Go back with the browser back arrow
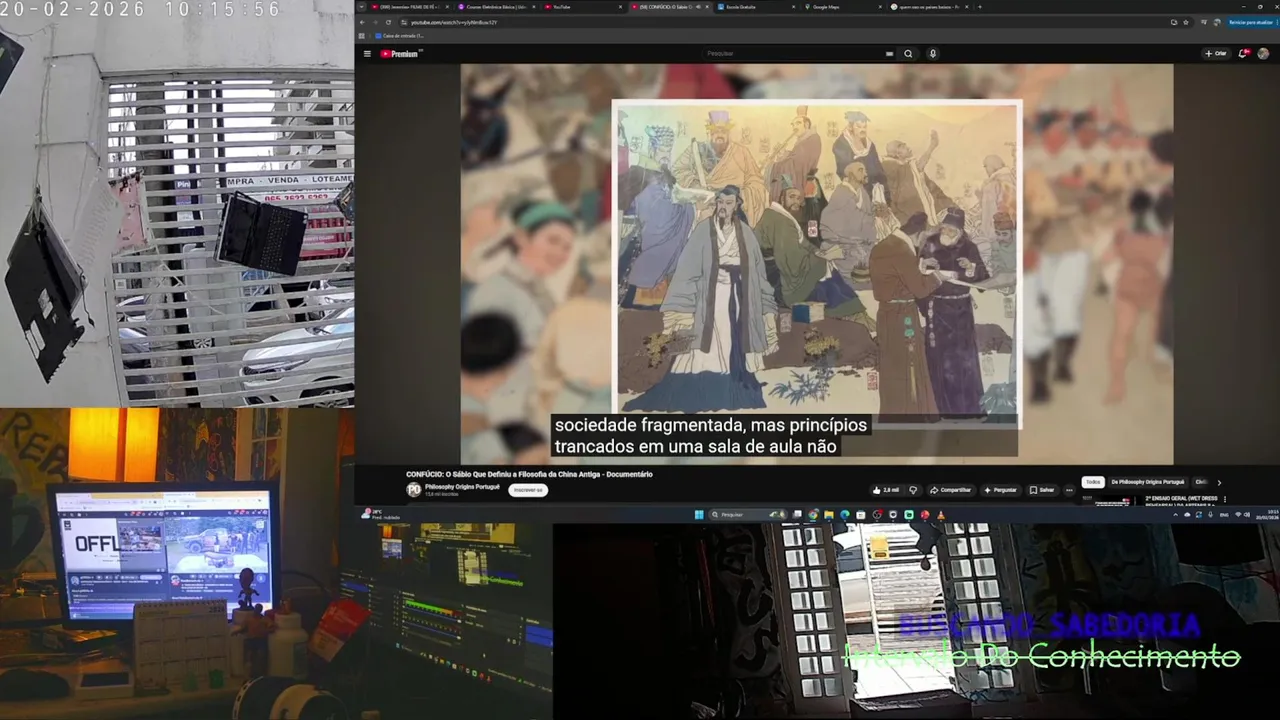Viewport: 1280px width, 720px height. (362, 22)
